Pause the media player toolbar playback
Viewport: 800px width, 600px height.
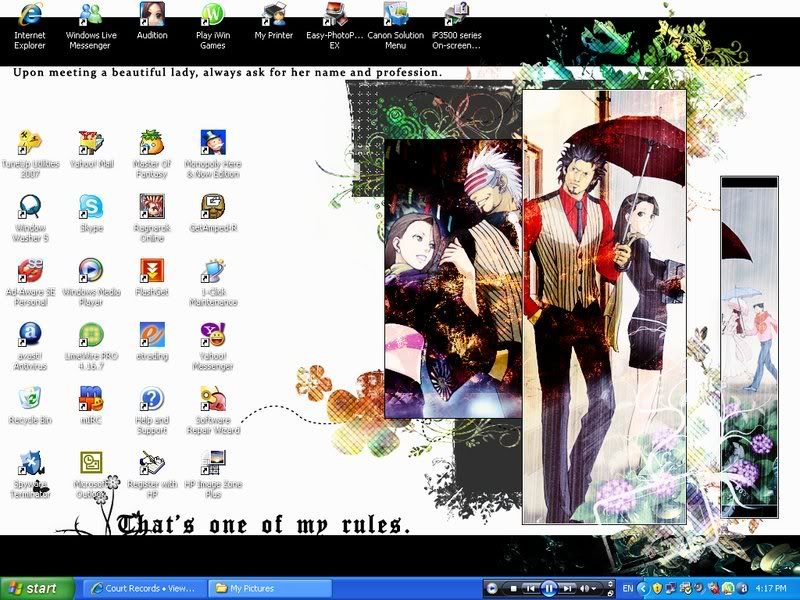[549, 589]
